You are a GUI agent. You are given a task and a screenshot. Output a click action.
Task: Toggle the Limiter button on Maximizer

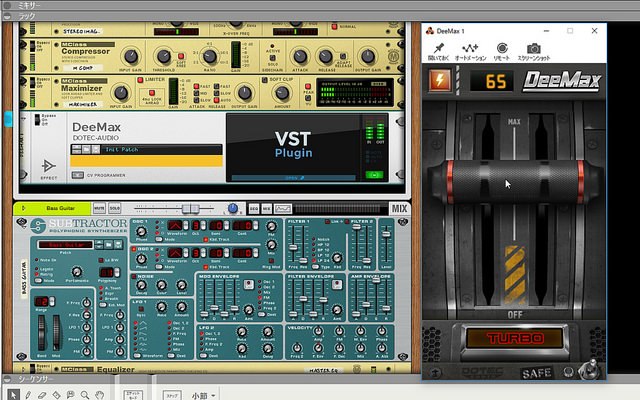coord(140,80)
